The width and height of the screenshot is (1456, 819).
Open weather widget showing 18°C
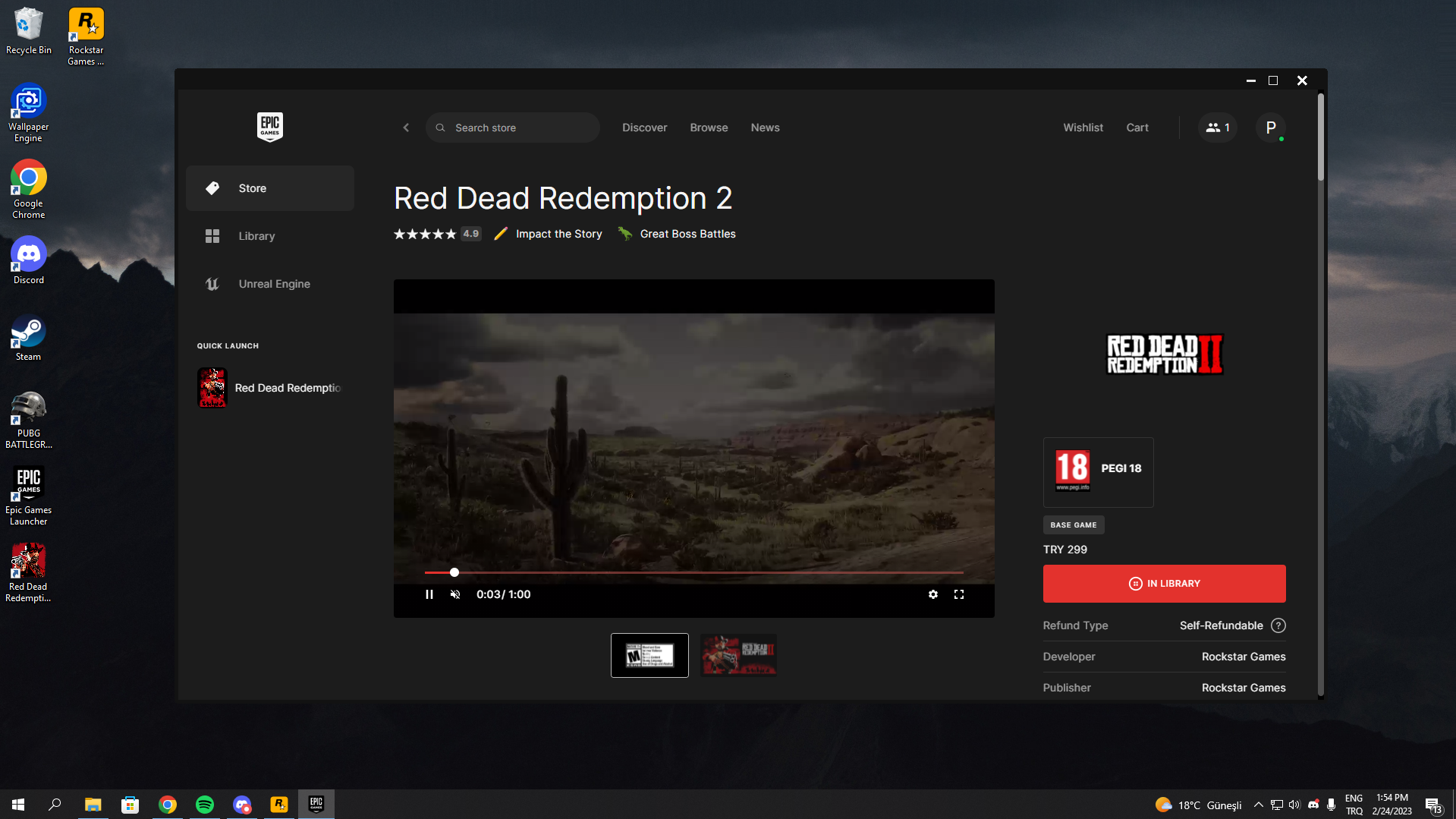[1198, 805]
